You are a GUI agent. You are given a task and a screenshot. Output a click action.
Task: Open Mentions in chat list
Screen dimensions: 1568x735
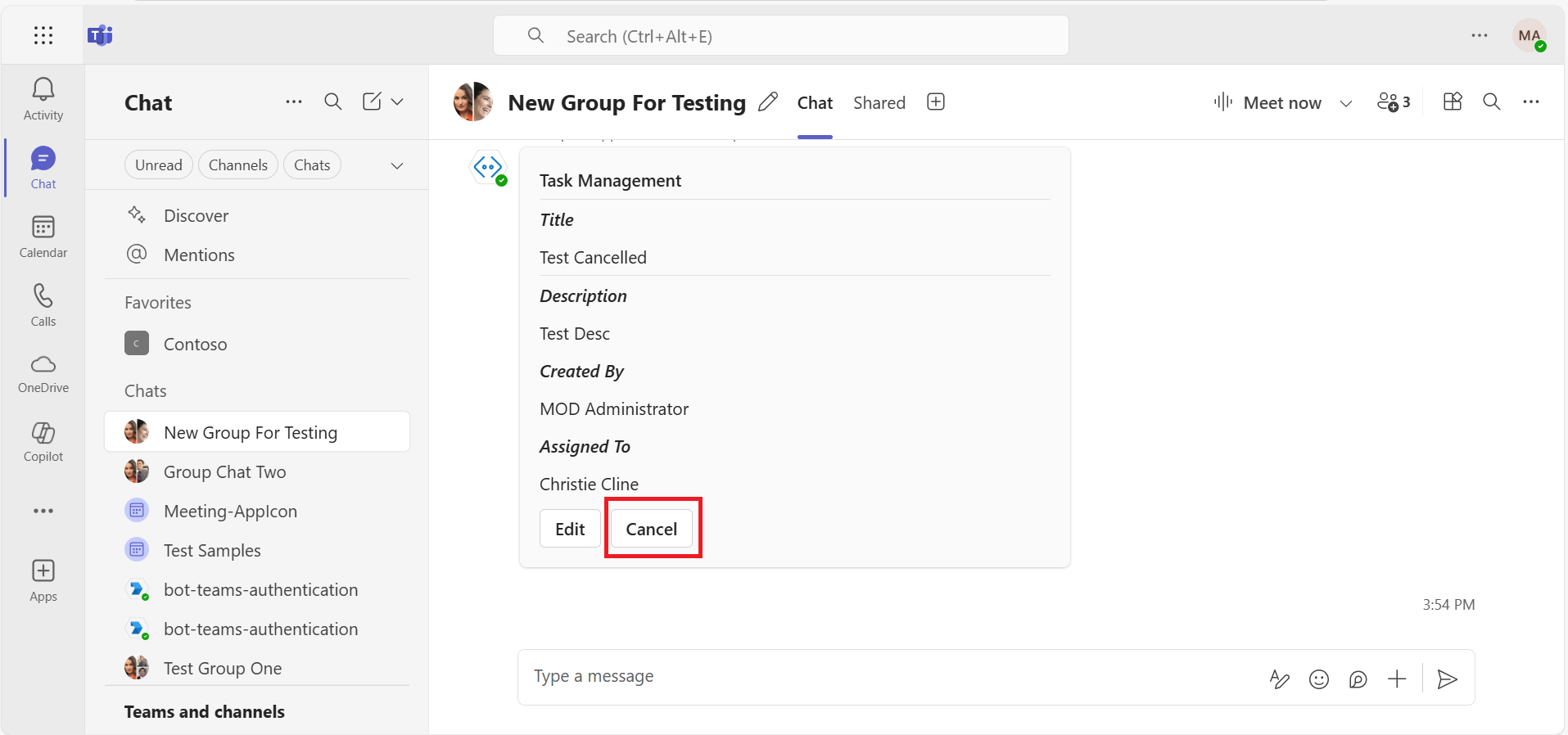(256, 255)
